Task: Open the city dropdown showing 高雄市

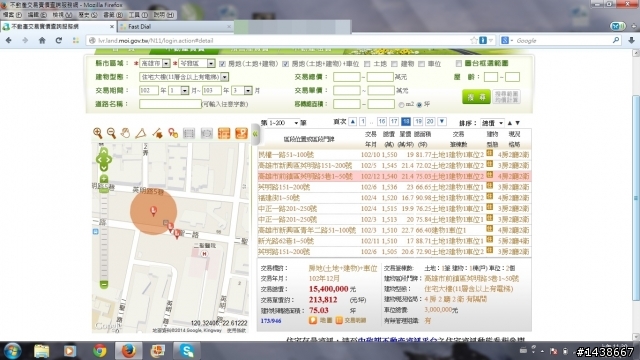Action: (155, 64)
